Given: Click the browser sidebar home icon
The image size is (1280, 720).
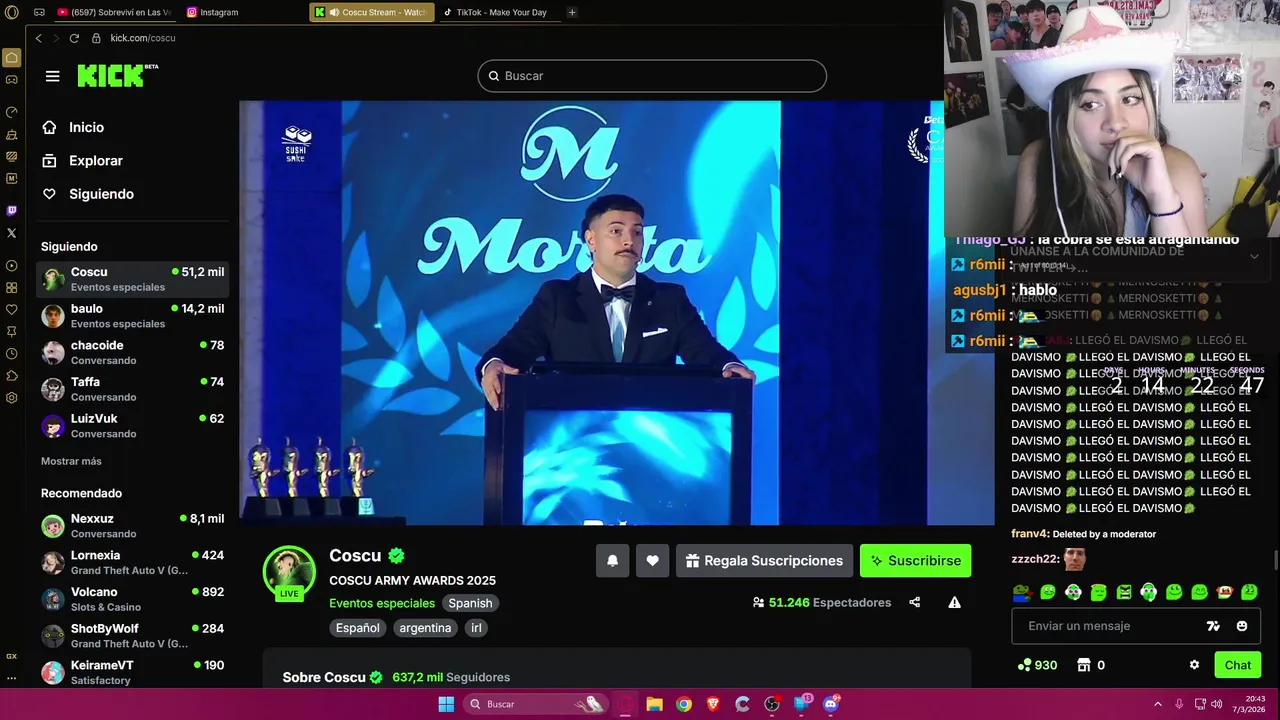Looking at the screenshot, I should [x=11, y=58].
